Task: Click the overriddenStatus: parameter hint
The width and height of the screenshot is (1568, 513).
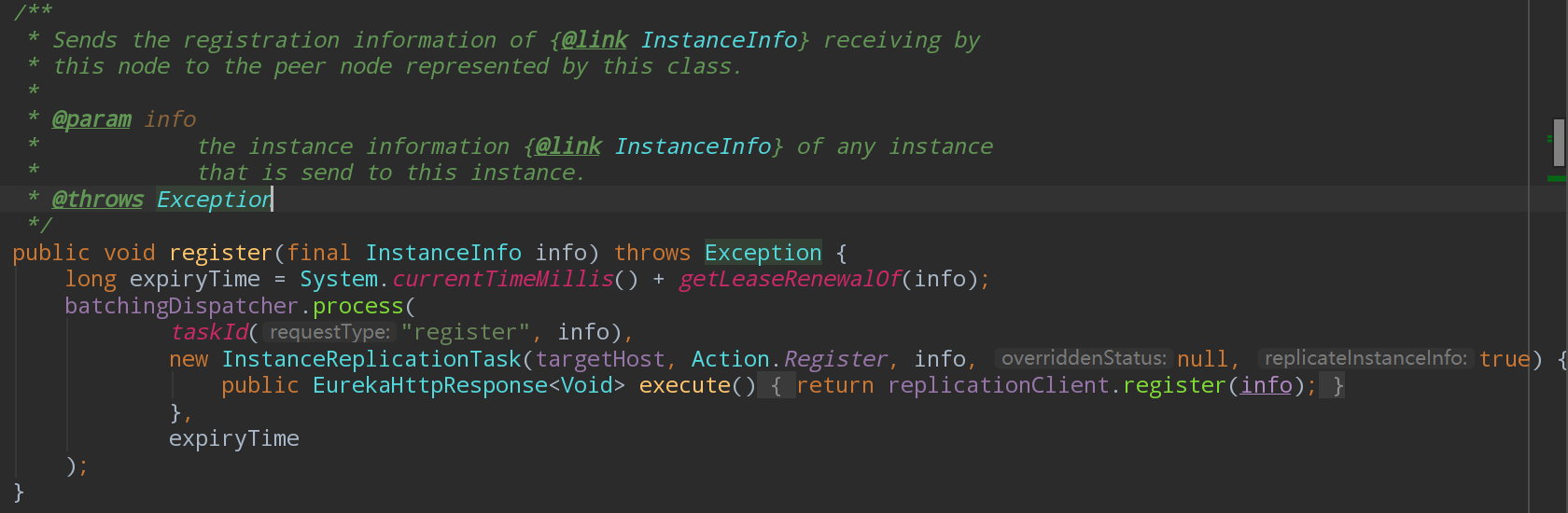Action: [1084, 359]
